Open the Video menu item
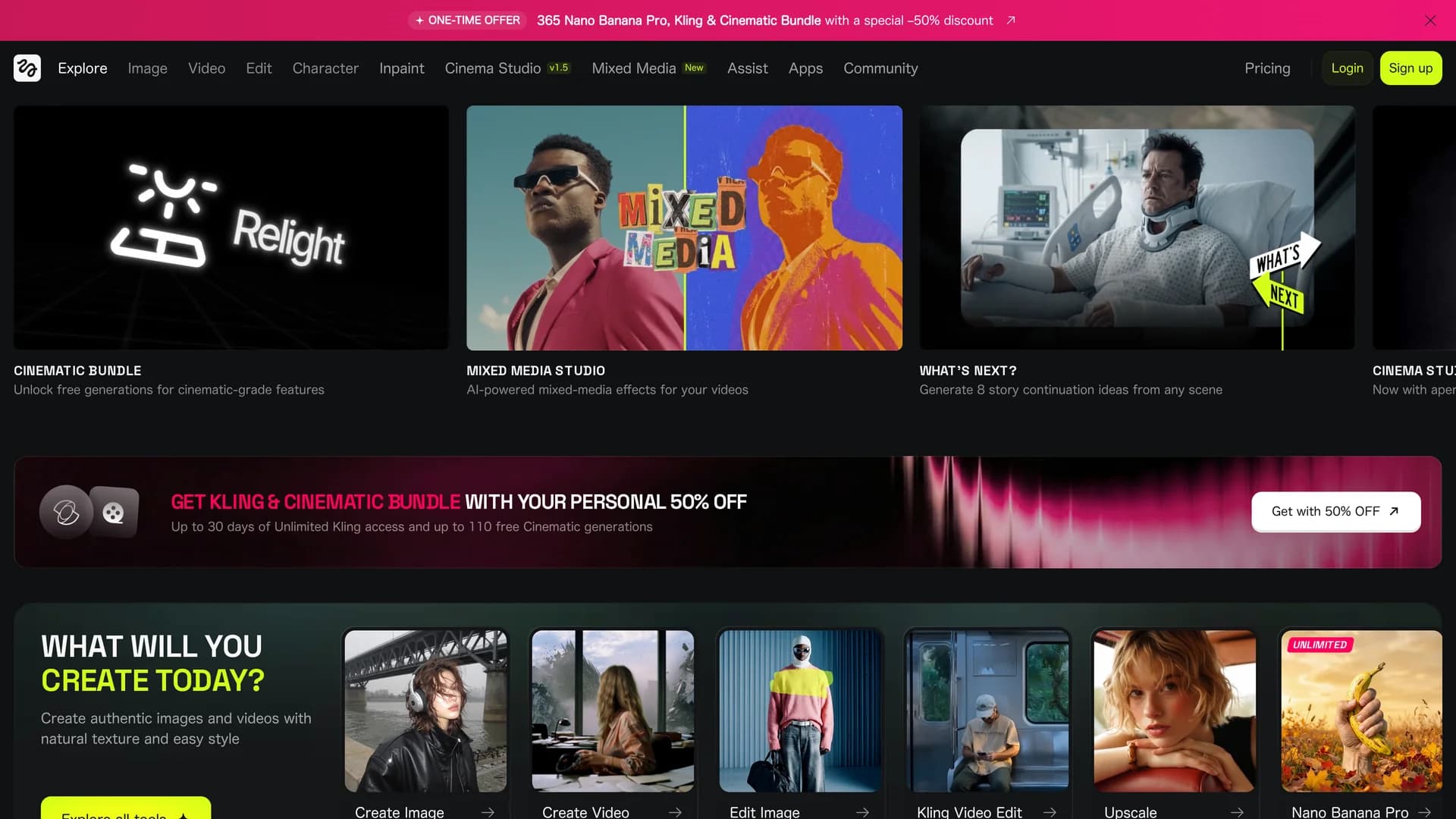 point(207,68)
